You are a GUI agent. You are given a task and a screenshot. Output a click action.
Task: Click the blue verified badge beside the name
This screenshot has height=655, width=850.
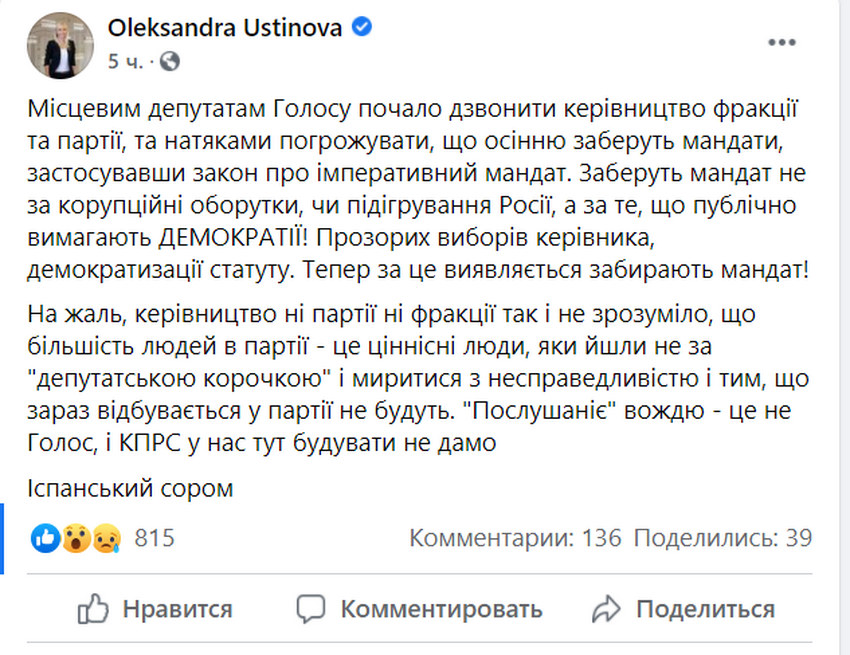coord(360,28)
